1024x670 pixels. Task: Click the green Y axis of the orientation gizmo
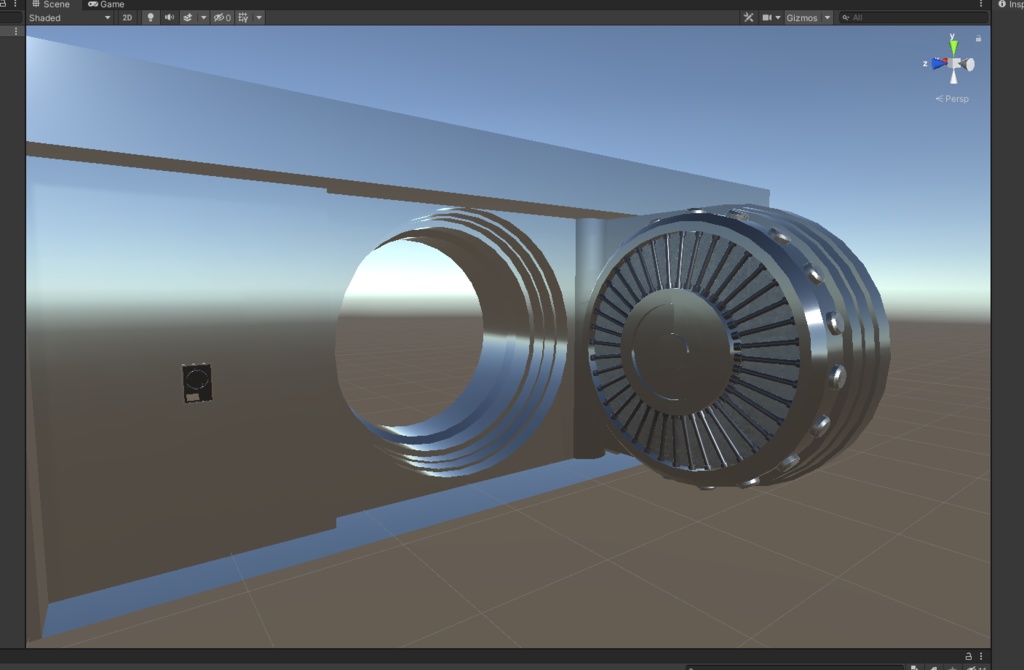pos(953,44)
